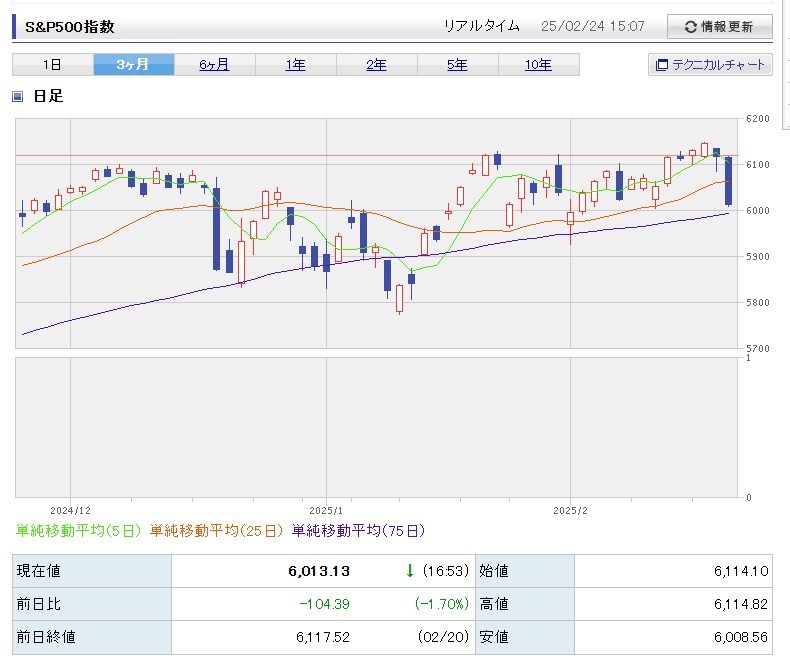Select the 10年 time range tab

point(538,65)
